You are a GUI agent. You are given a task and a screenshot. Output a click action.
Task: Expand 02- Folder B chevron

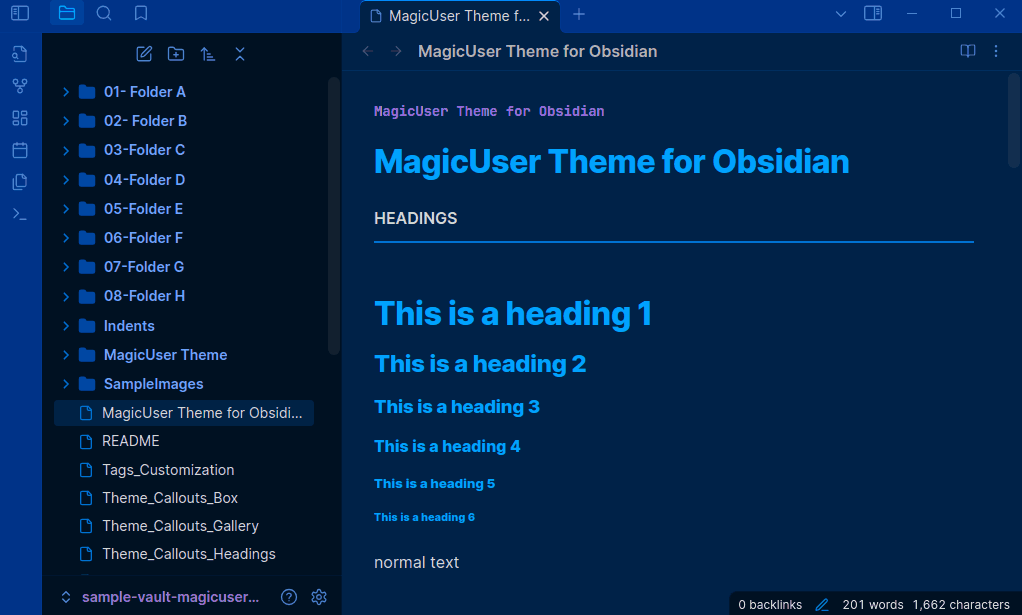tap(66, 121)
